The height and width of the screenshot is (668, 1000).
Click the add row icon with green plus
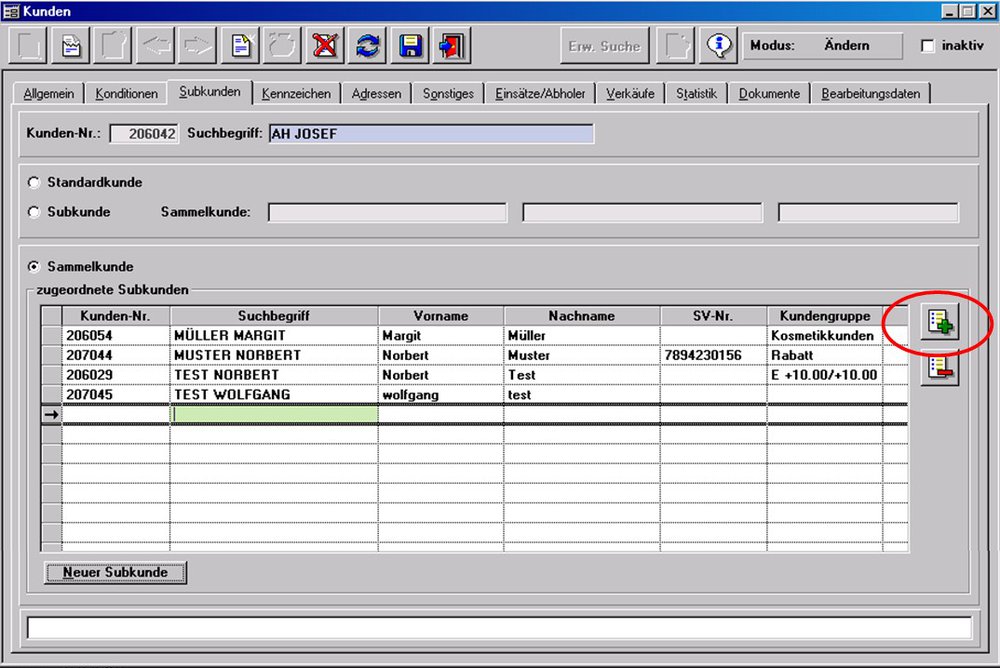point(940,322)
